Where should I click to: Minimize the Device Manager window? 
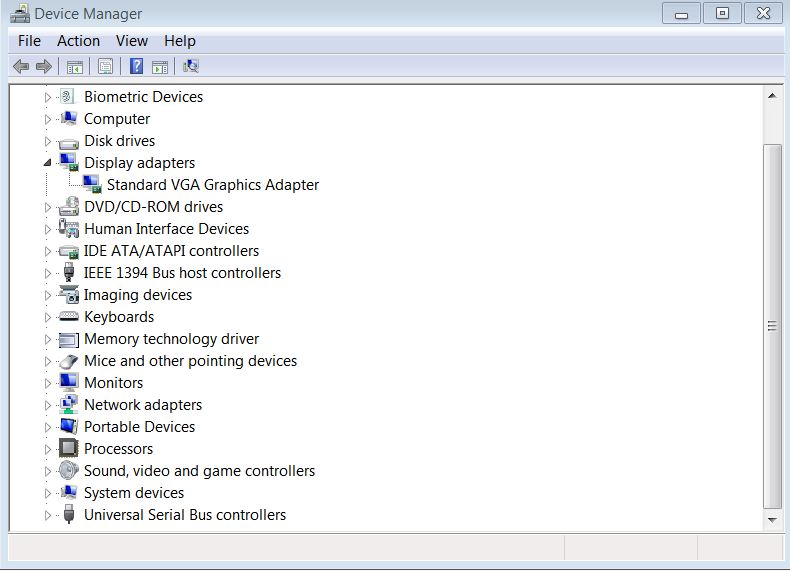(x=681, y=14)
